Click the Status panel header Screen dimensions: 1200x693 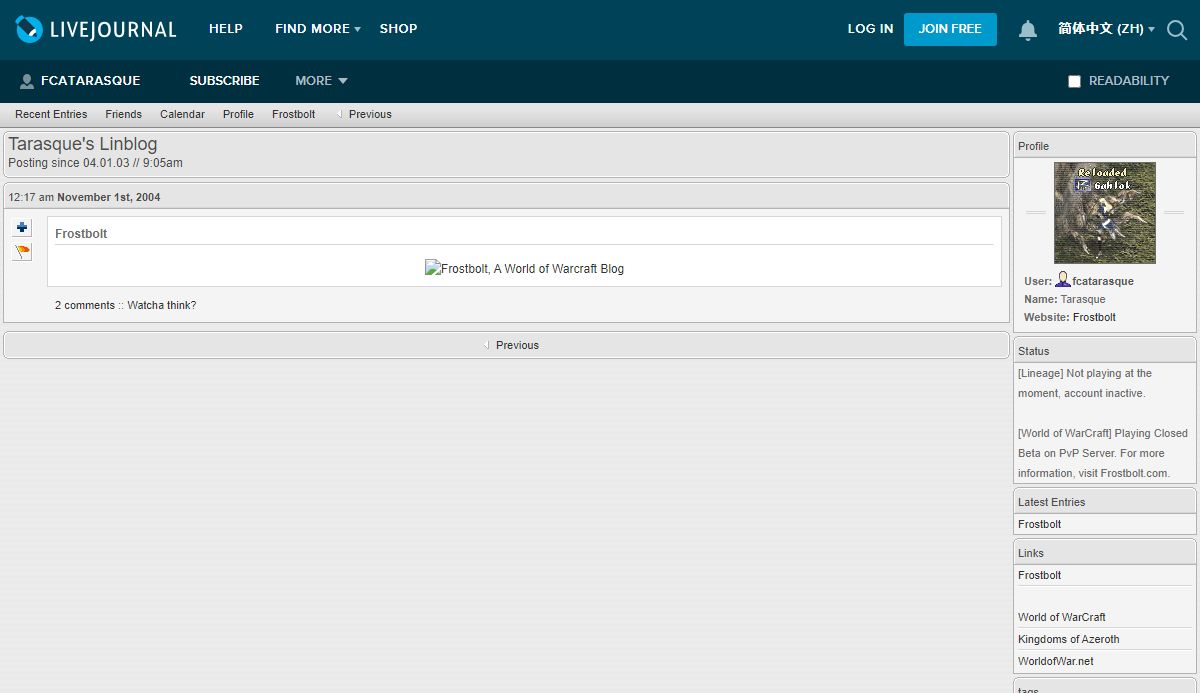[x=1105, y=350]
